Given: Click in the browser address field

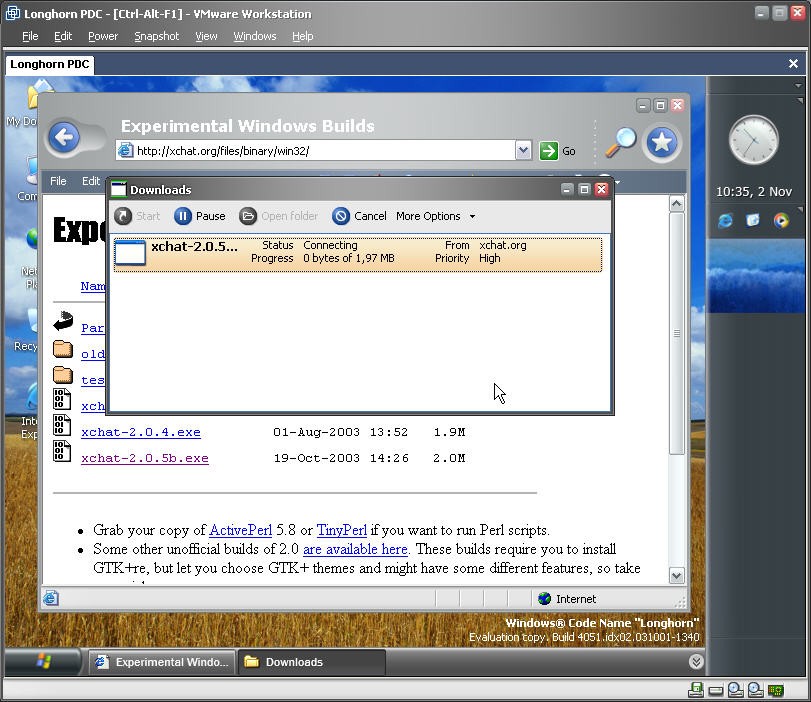Looking at the screenshot, I should [320, 151].
